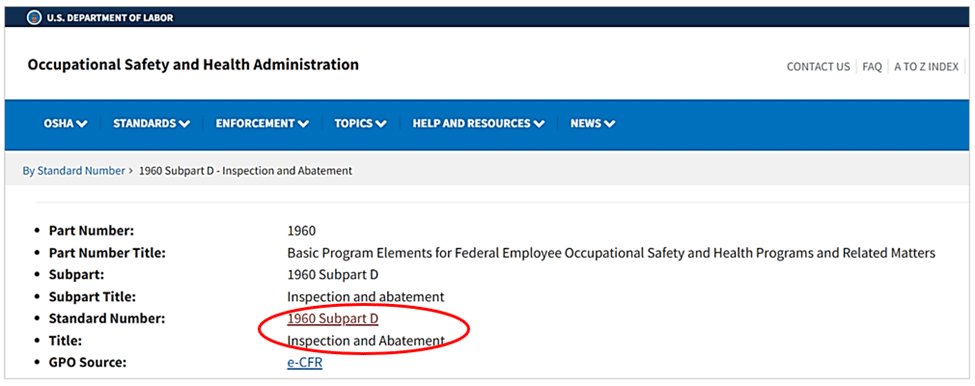Open the TOPICS menu

360,124
